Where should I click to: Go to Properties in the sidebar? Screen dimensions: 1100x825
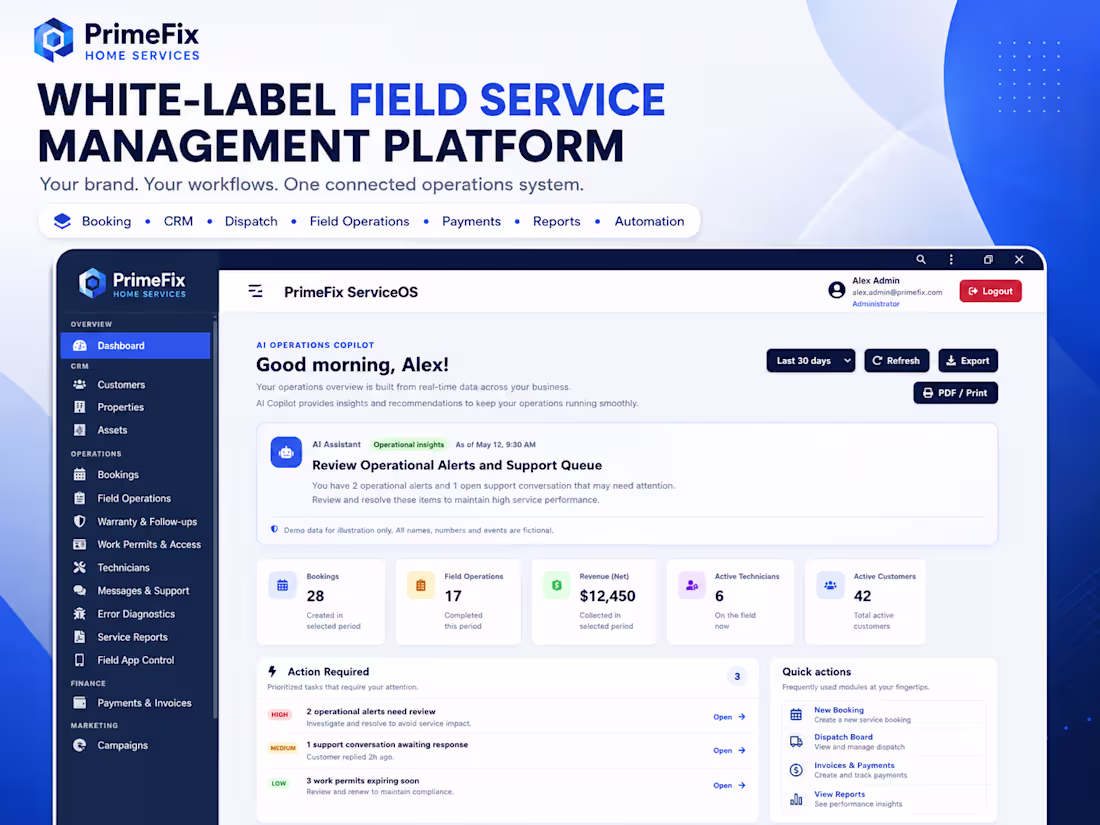point(135,407)
